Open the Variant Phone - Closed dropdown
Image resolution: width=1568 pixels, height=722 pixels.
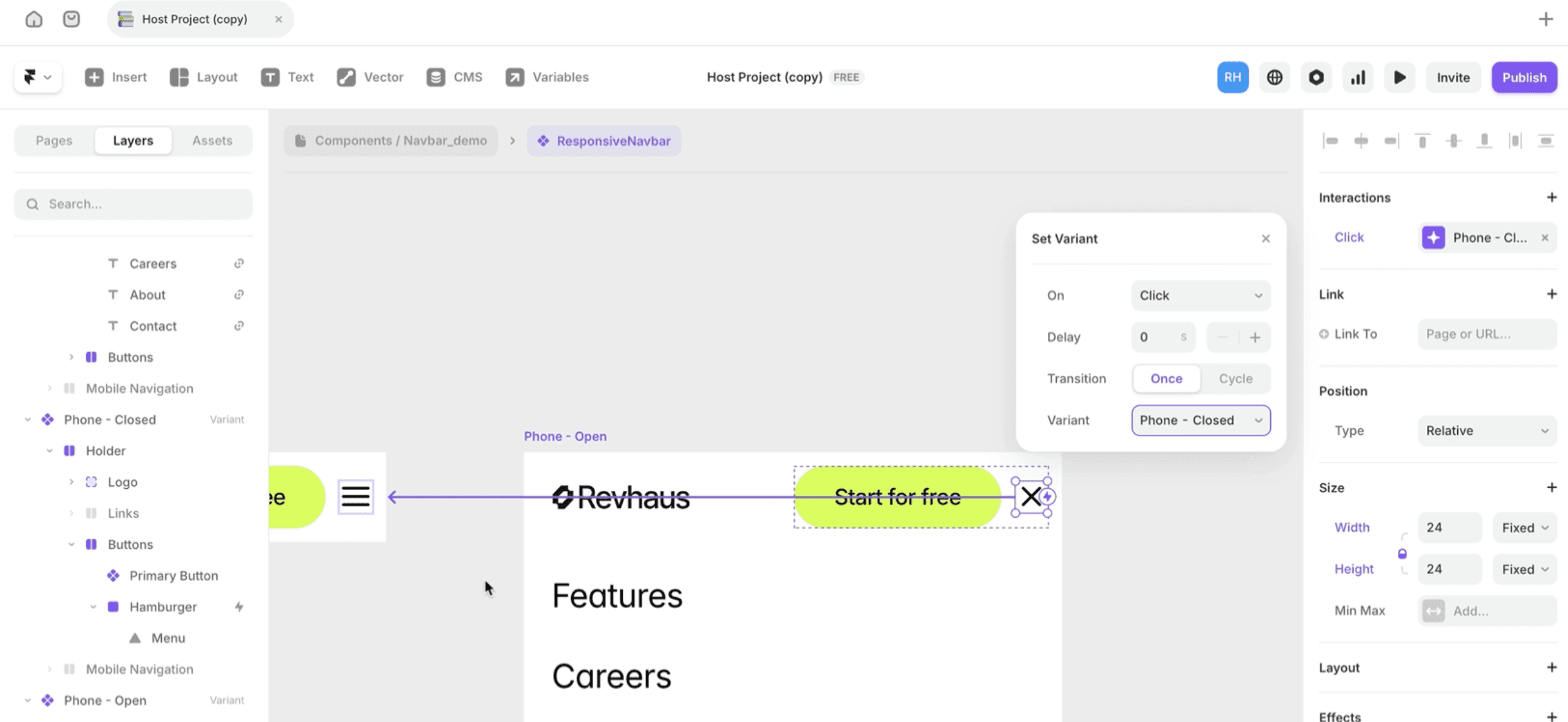pos(1200,420)
